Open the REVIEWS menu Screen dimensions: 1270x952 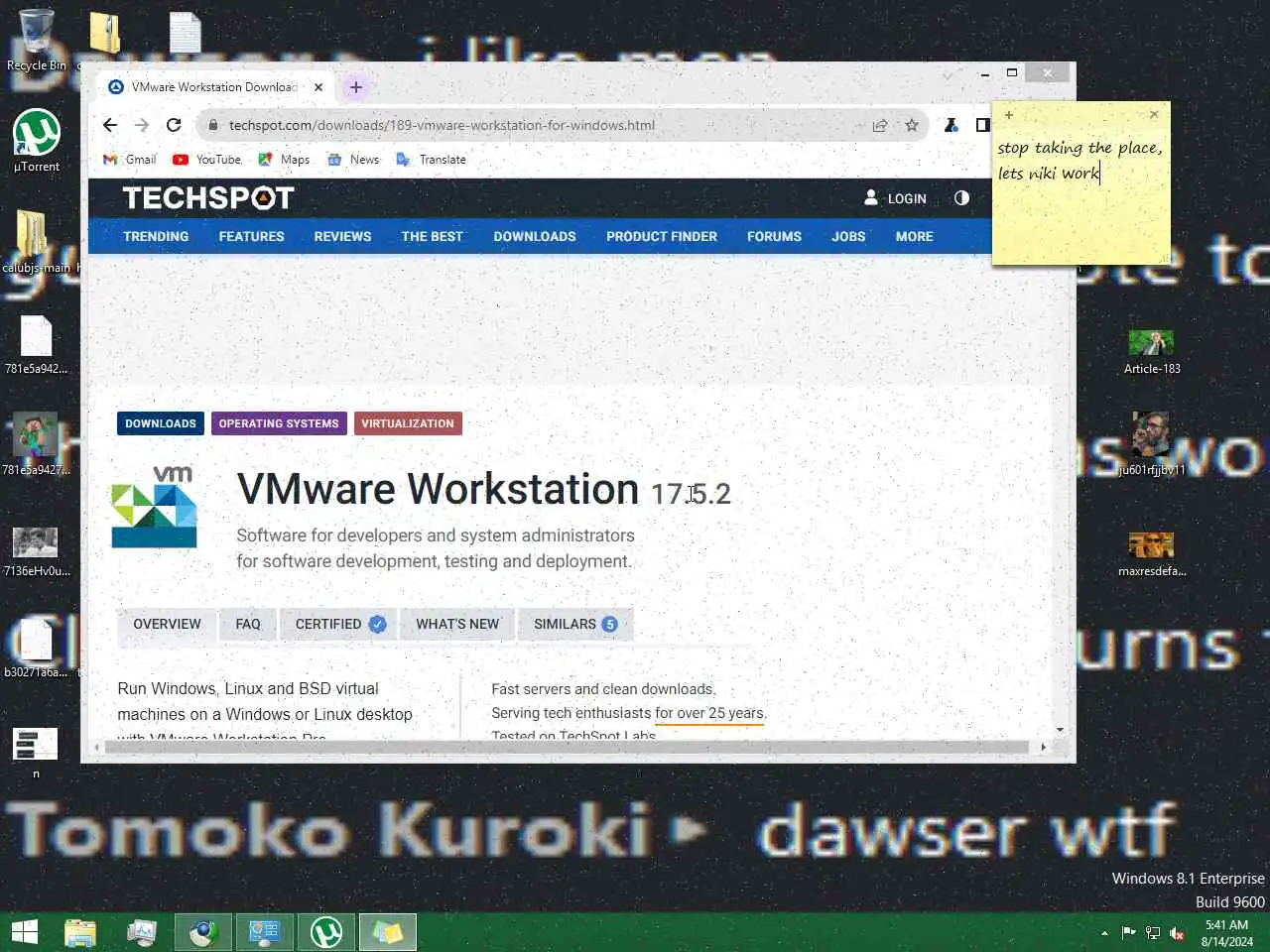342,237
